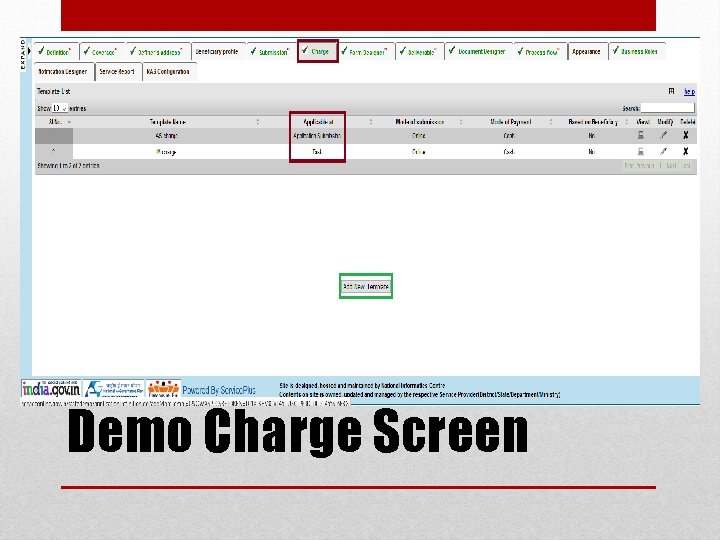
Task: Go to the Service Report tab
Action: click(x=117, y=72)
